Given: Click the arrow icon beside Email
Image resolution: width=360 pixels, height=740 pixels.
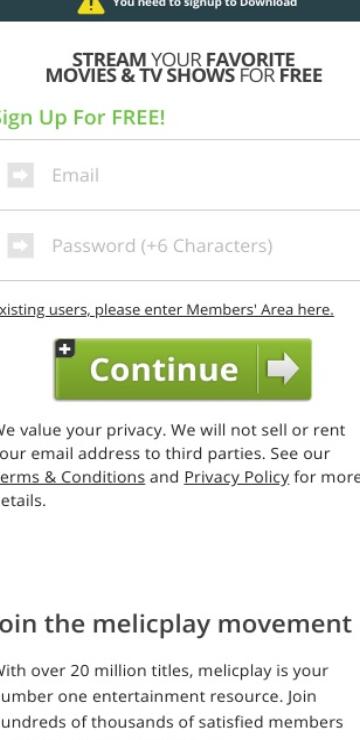Looking at the screenshot, I should (x=20, y=175).
